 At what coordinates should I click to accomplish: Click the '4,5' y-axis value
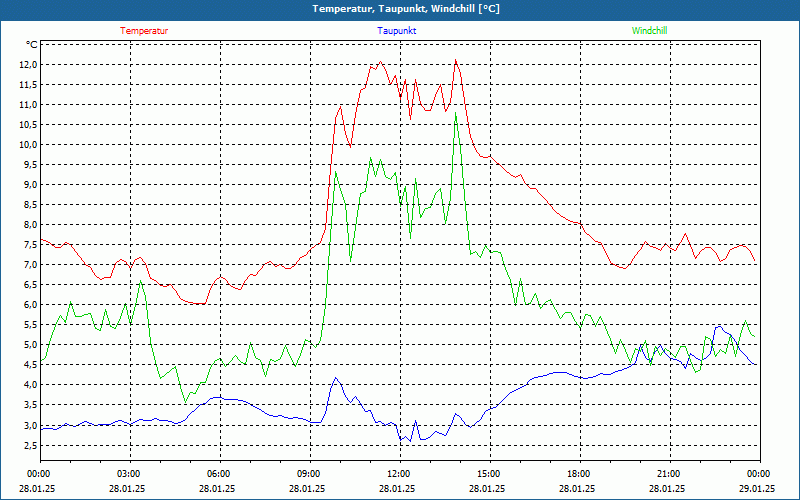click(x=30, y=365)
